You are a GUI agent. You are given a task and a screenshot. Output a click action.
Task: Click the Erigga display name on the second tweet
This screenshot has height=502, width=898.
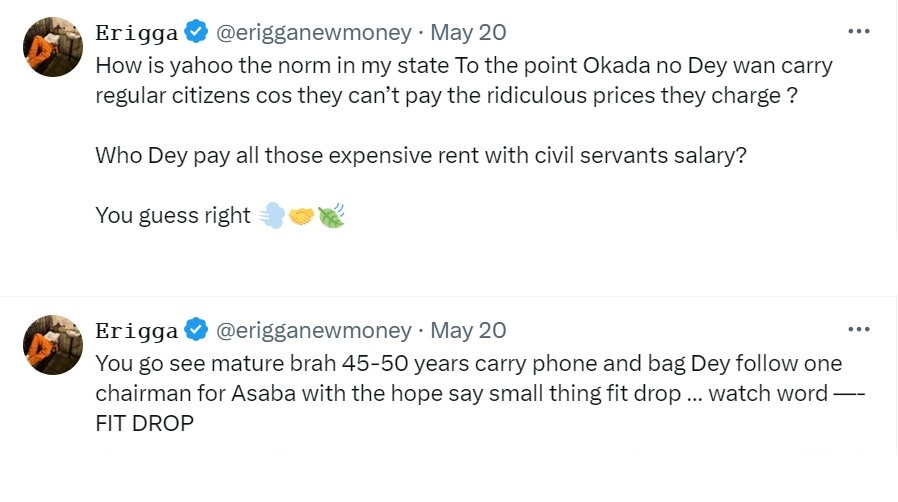[136, 331]
